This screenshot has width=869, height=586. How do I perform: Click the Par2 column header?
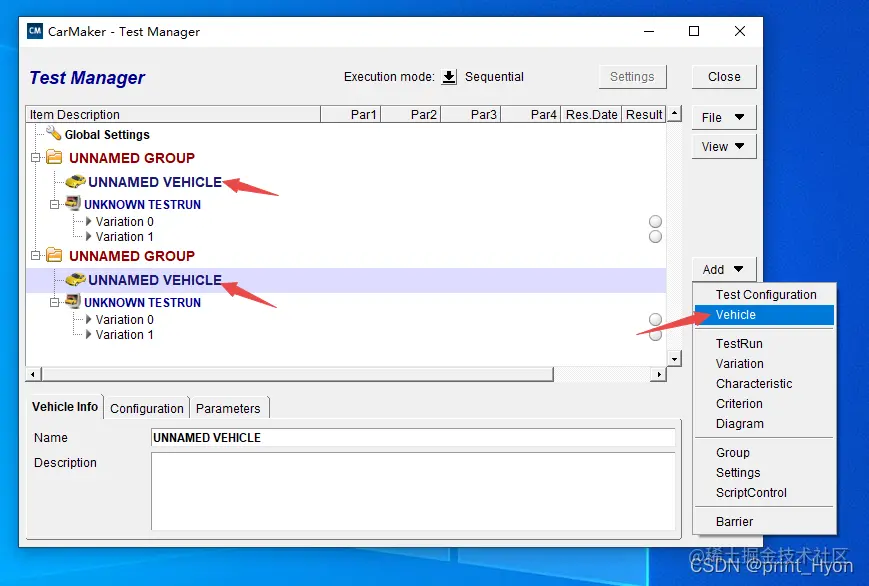411,114
